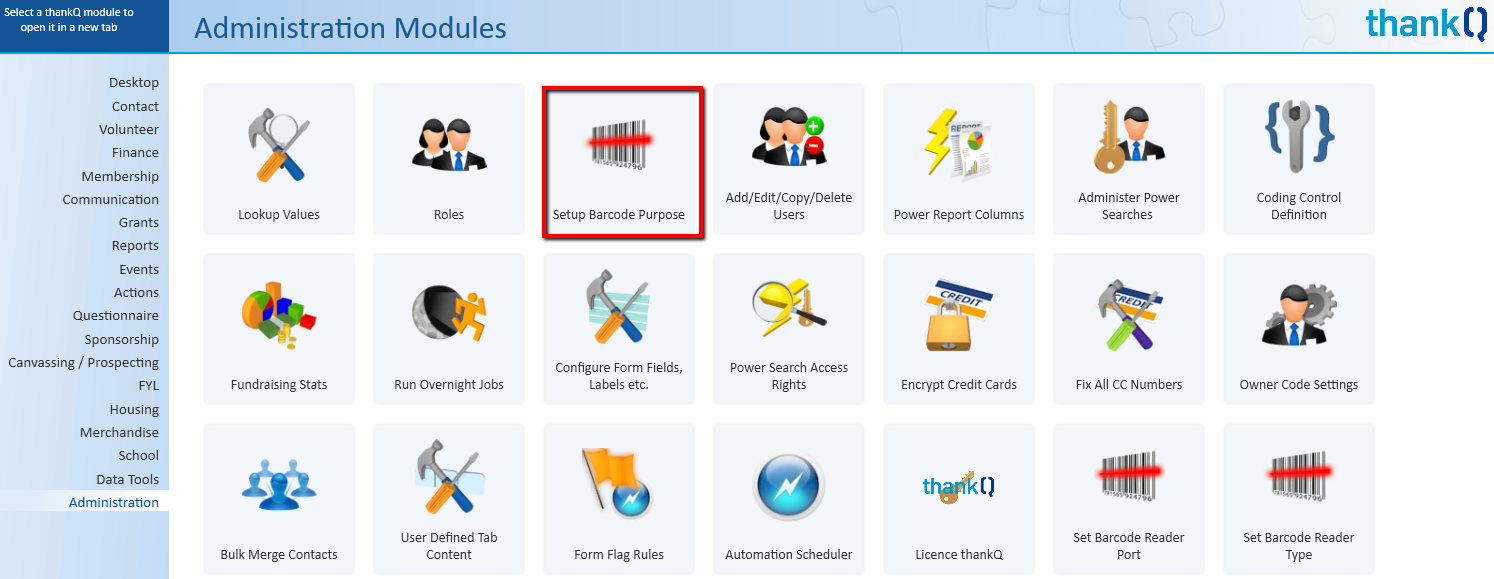Open Sponsorship in the sidebar
This screenshot has width=1494, height=579.
[x=121, y=339]
